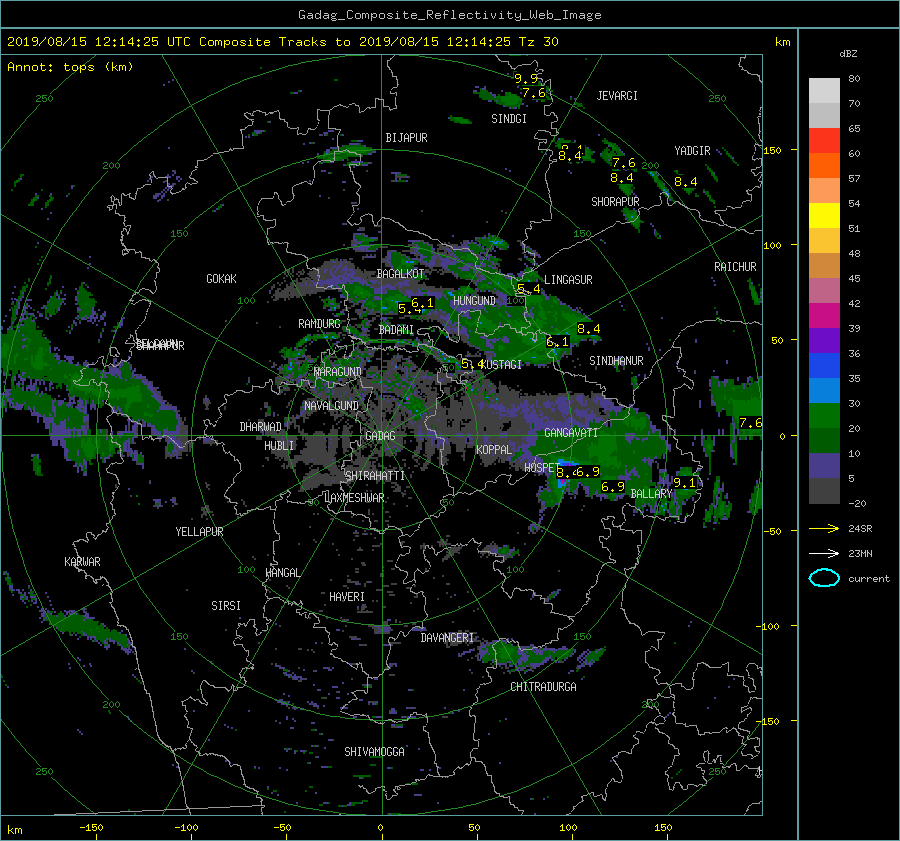
Task: Click the cyan 'current' ellipse legend symbol
Action: 824,578
